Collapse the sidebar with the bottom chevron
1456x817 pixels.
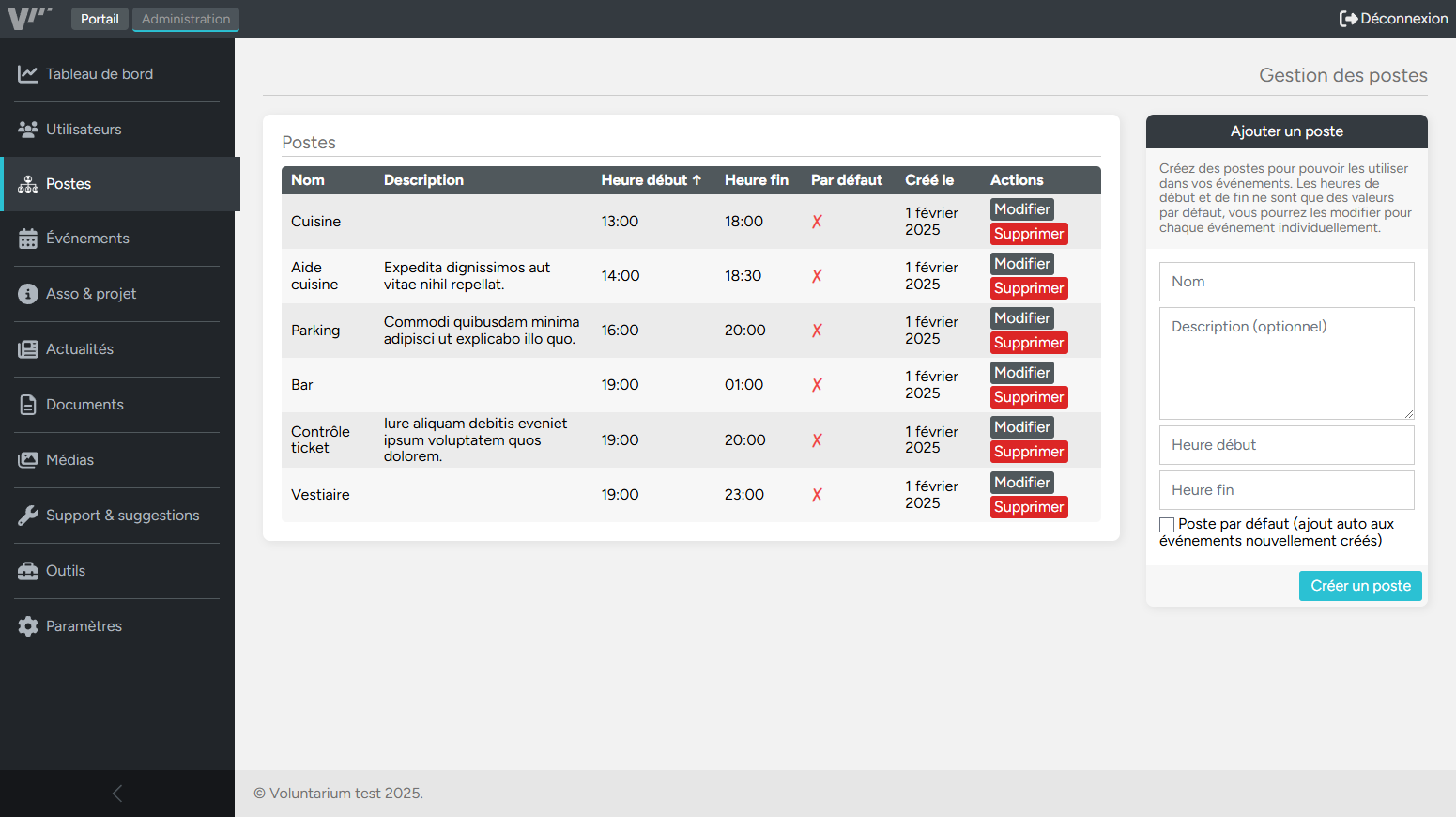tap(116, 793)
